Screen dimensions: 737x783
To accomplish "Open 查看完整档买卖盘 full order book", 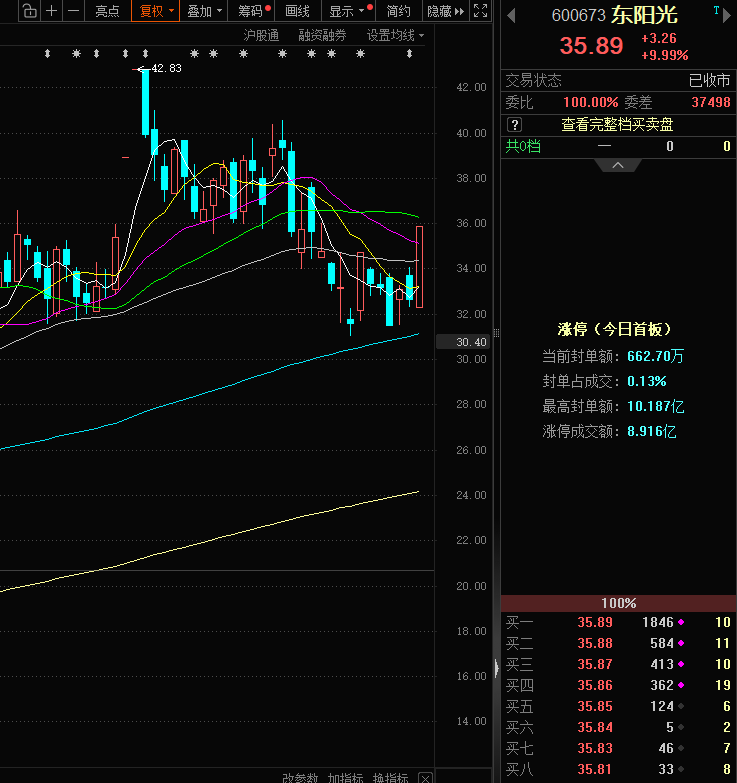I will pos(617,124).
